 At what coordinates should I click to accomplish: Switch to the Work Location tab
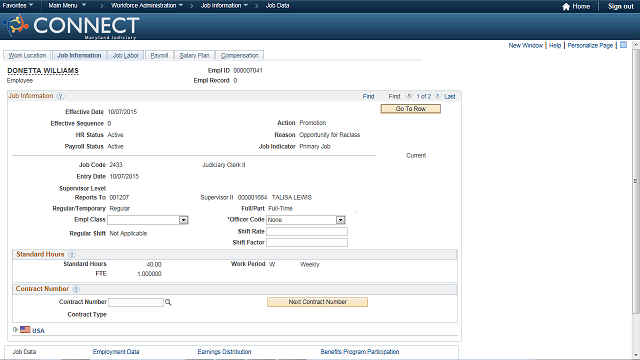coord(27,55)
